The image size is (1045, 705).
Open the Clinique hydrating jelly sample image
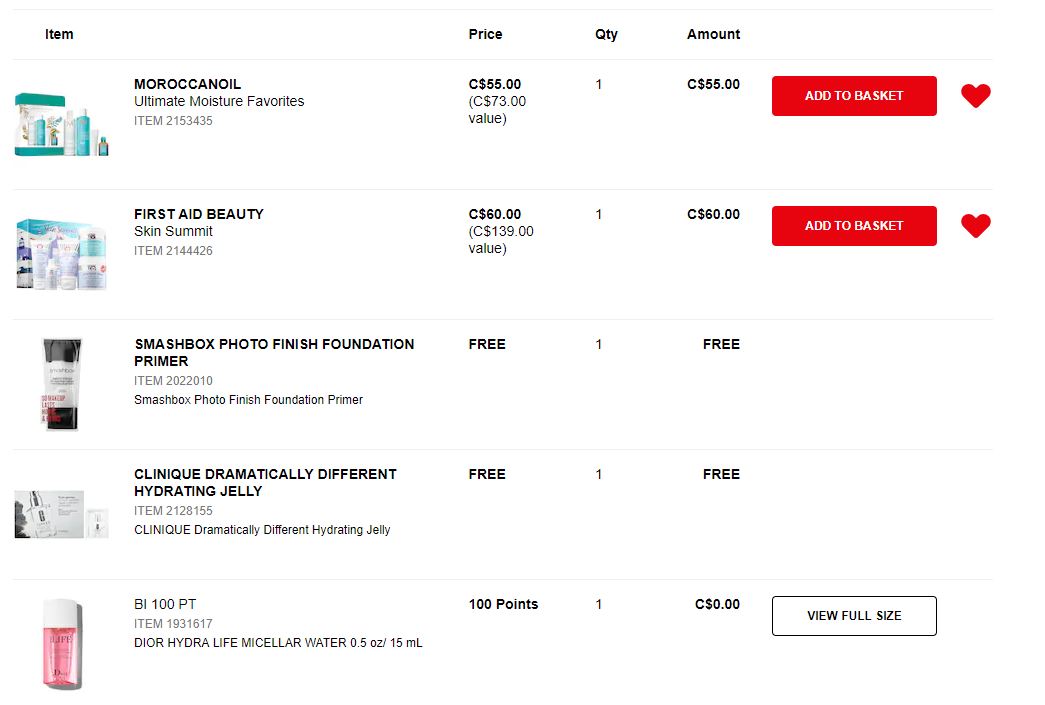(61, 514)
